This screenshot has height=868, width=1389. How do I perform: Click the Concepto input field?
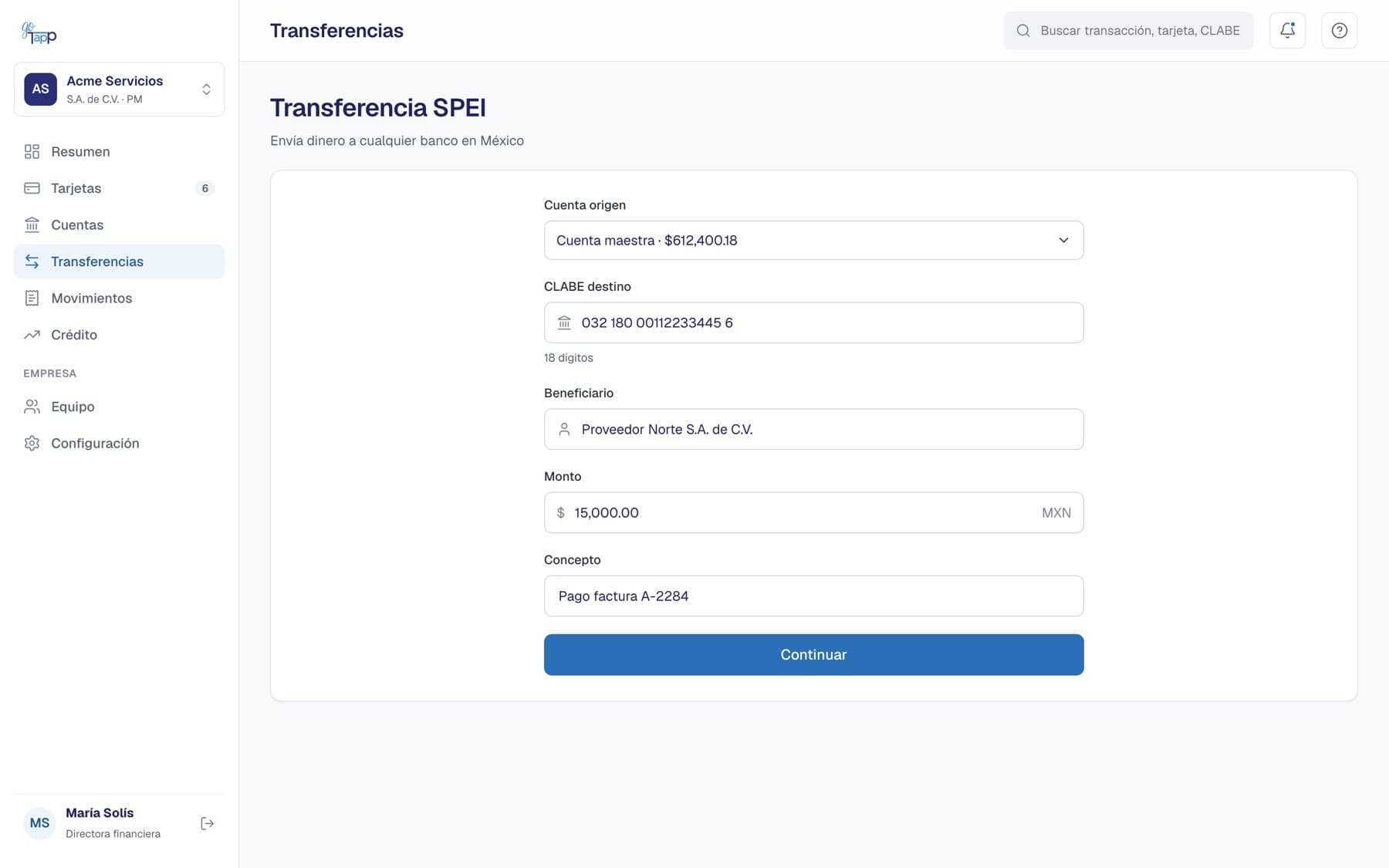pos(813,596)
